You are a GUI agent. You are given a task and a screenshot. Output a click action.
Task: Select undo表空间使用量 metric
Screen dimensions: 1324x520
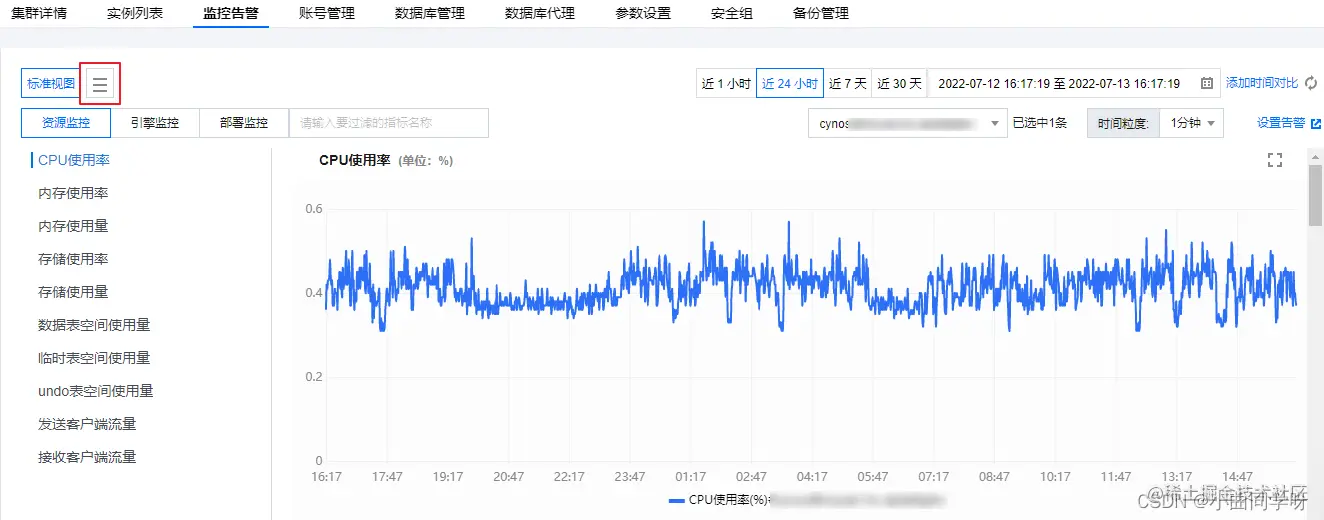coord(96,391)
